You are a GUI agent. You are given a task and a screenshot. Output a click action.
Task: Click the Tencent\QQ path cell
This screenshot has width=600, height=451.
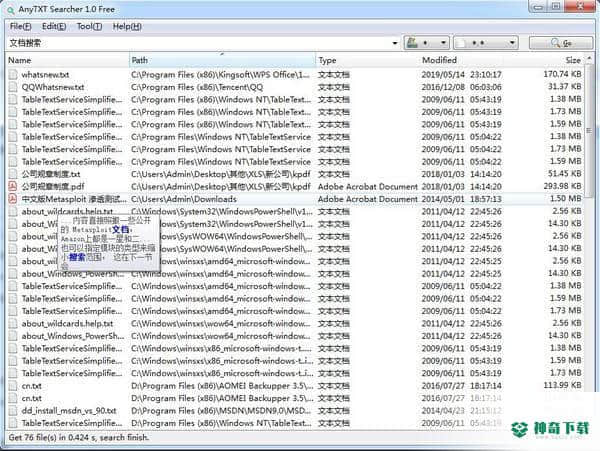pyautogui.click(x=197, y=87)
